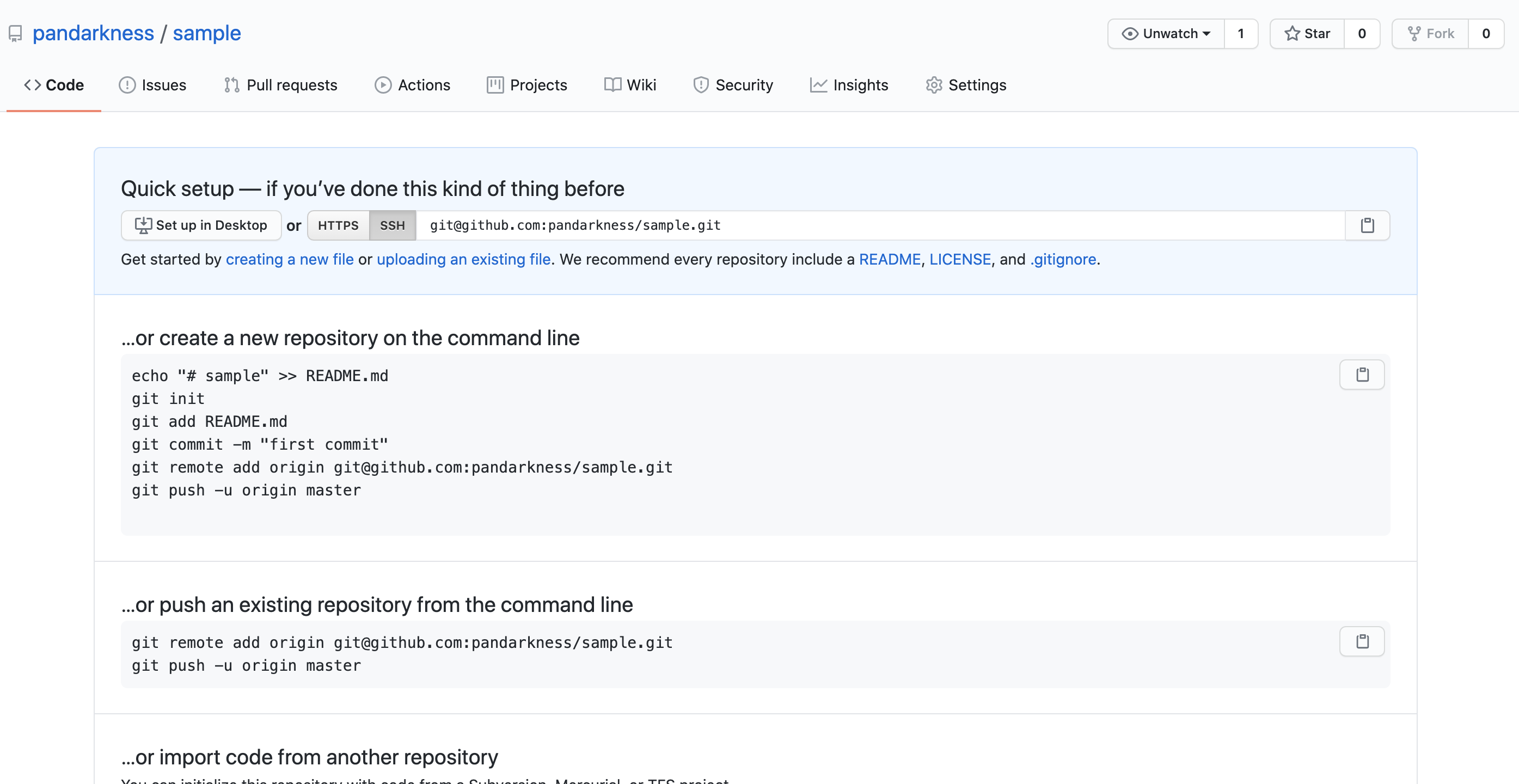This screenshot has height=784, width=1519.
Task: Click '…or import code from another repository' heading
Action: click(x=310, y=757)
